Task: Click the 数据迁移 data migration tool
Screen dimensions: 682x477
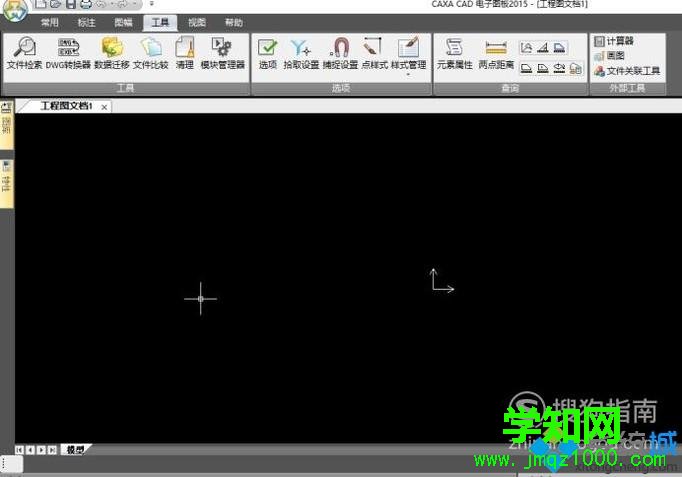Action: pyautogui.click(x=112, y=53)
